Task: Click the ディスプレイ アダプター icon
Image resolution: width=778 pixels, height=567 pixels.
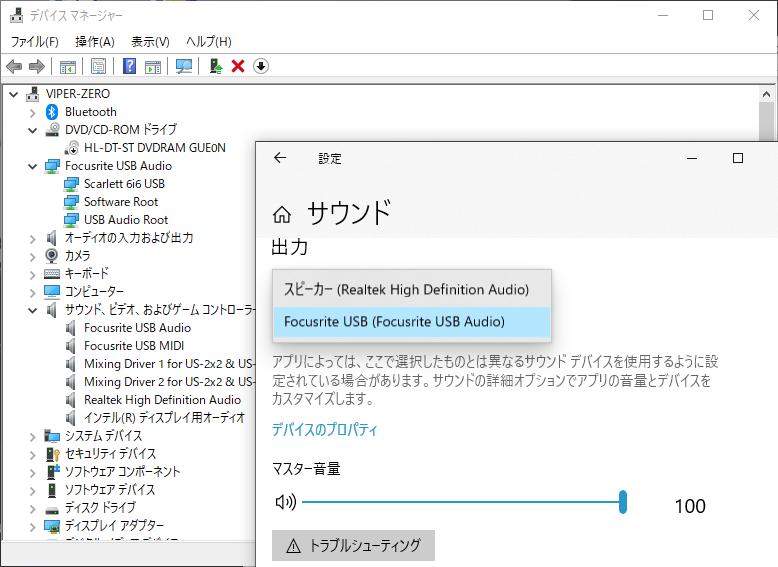Action: [52, 526]
